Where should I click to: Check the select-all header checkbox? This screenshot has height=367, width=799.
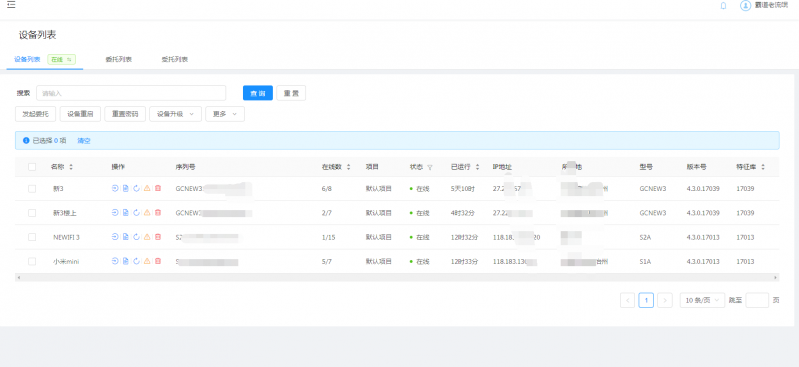32,167
